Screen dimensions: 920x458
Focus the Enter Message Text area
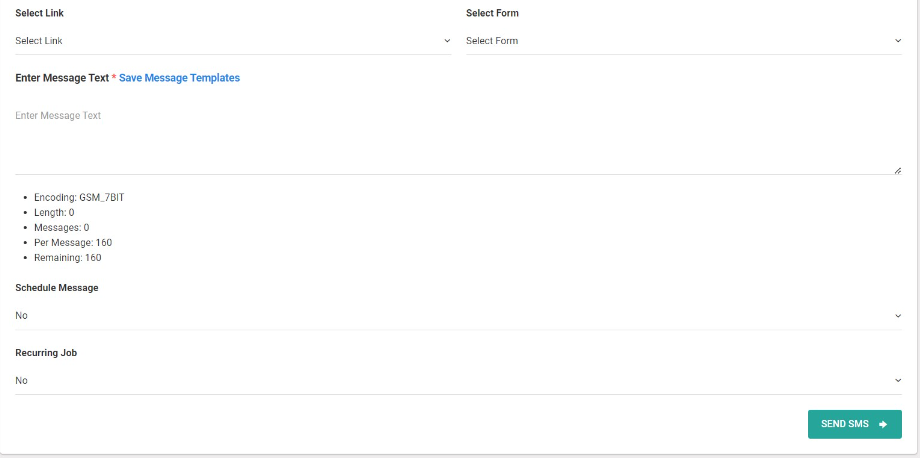[458, 138]
